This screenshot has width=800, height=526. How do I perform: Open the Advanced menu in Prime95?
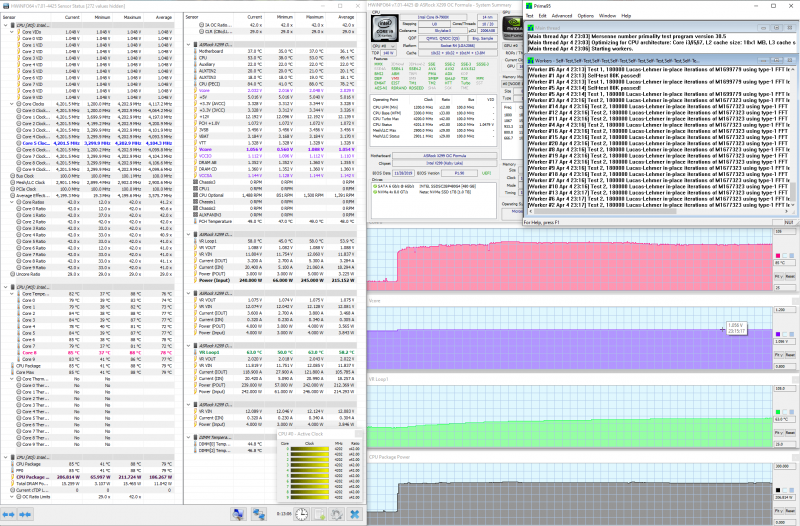562,16
